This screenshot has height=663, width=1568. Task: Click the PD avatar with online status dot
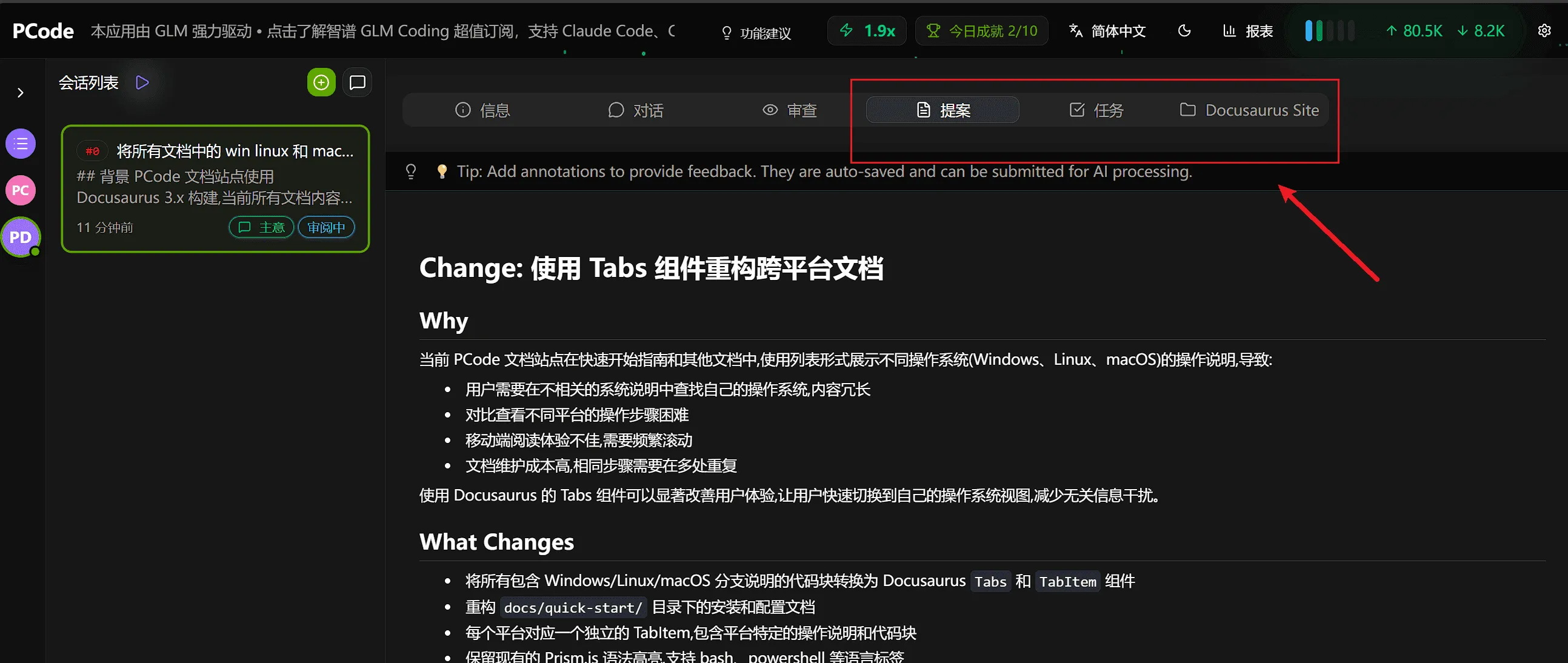pyautogui.click(x=21, y=237)
